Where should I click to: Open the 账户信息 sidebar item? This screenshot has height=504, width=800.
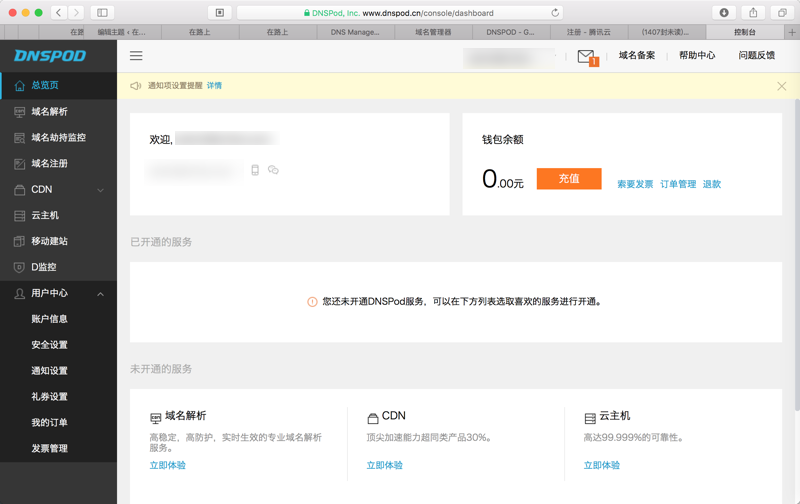click(49, 319)
